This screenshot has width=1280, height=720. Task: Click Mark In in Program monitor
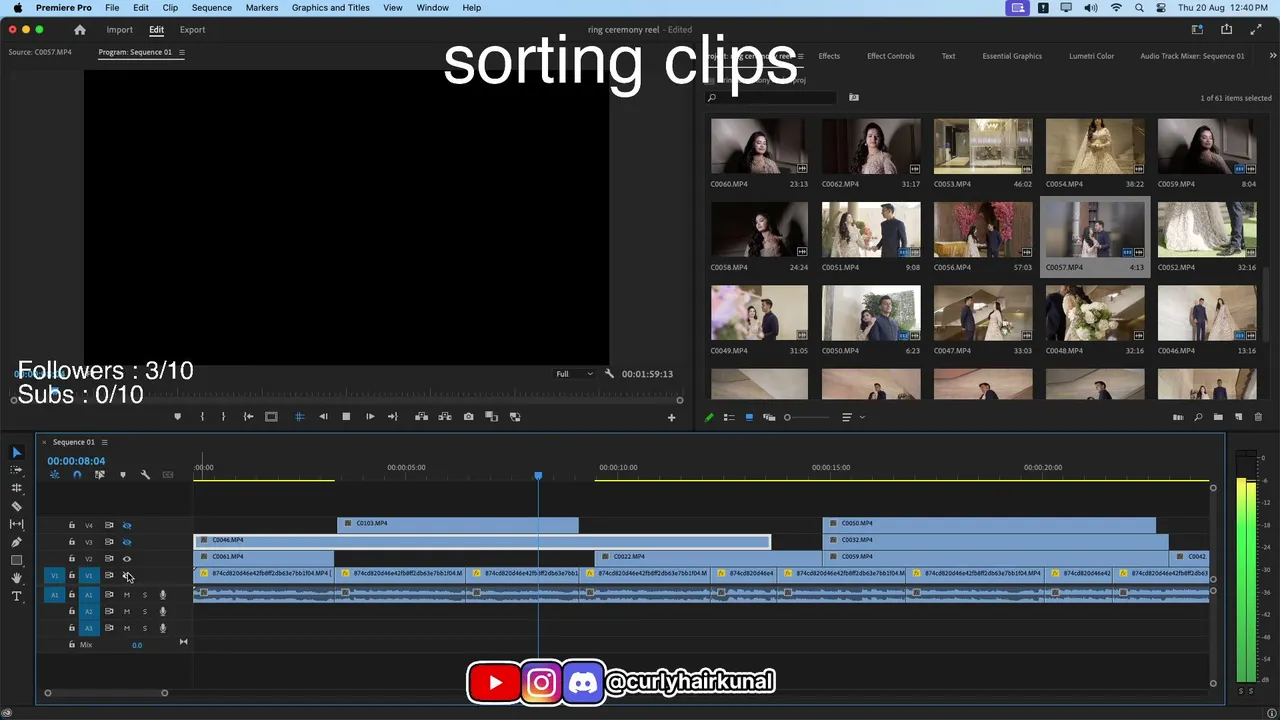[202, 417]
